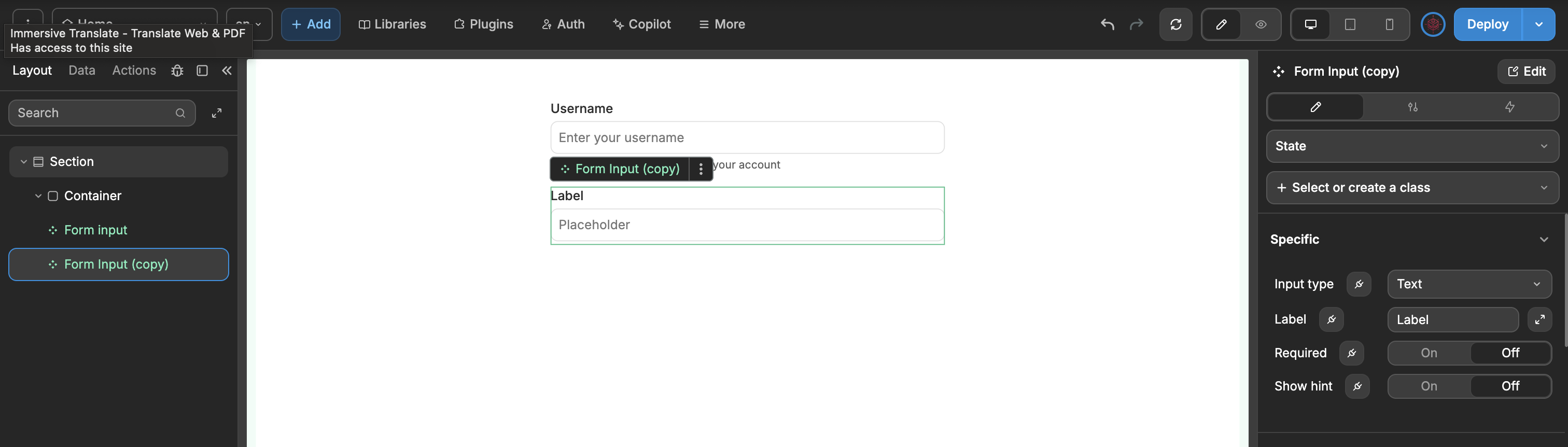The width and height of the screenshot is (1568, 447).
Task: Expand the tree with the expand-arrows icon
Action: pyautogui.click(x=217, y=113)
